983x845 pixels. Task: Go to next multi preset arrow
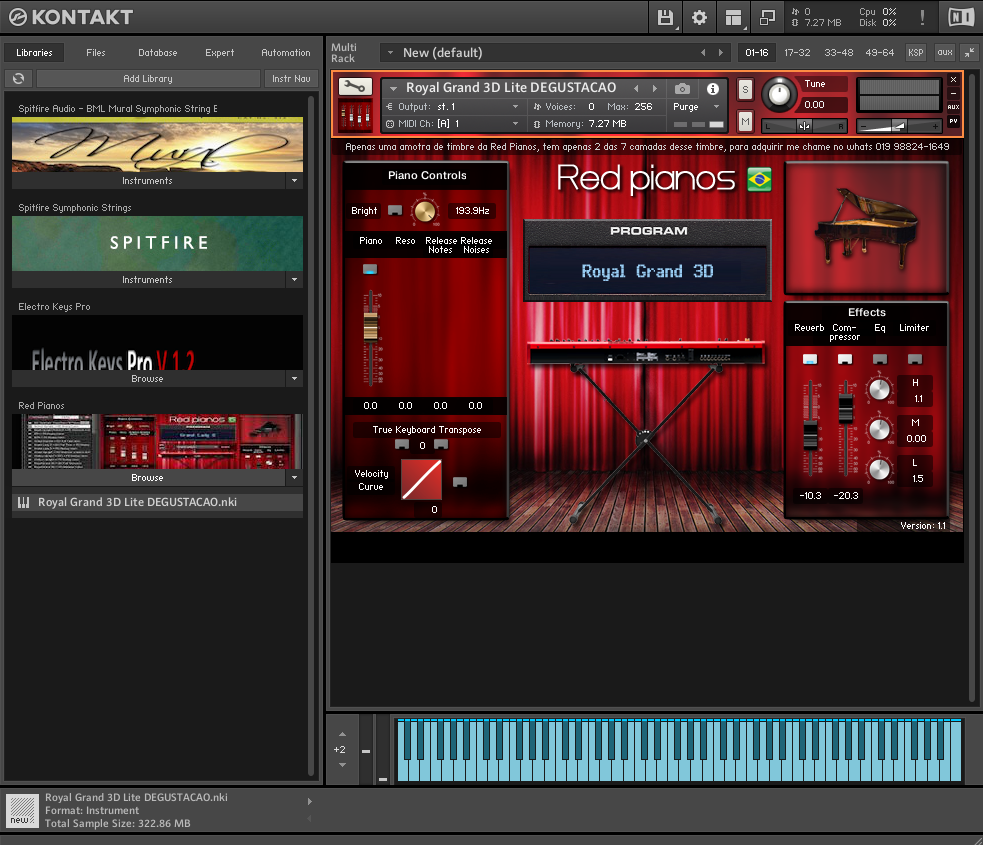[x=721, y=53]
